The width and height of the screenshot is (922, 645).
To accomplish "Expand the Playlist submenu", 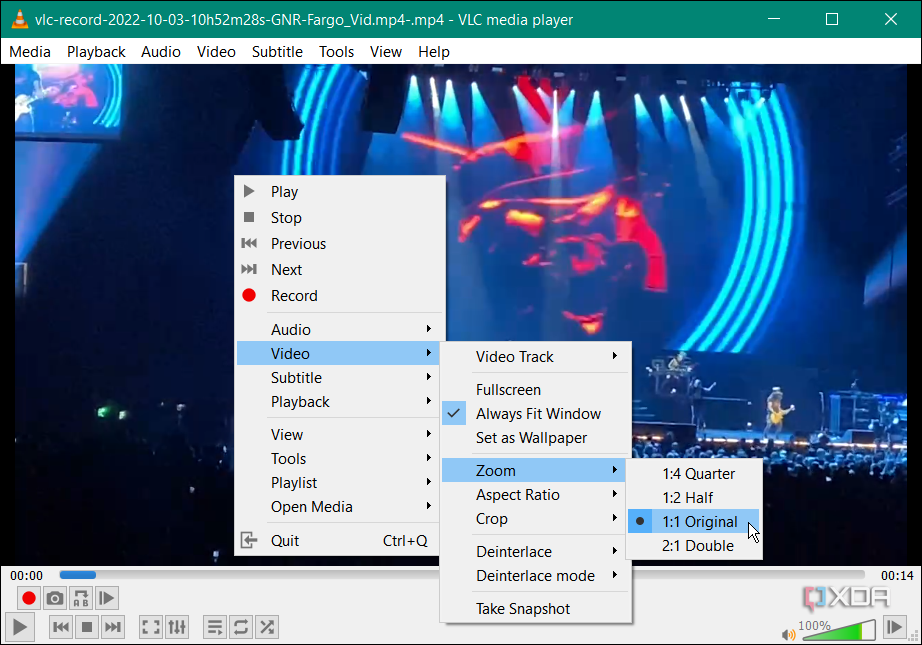I will click(x=339, y=483).
